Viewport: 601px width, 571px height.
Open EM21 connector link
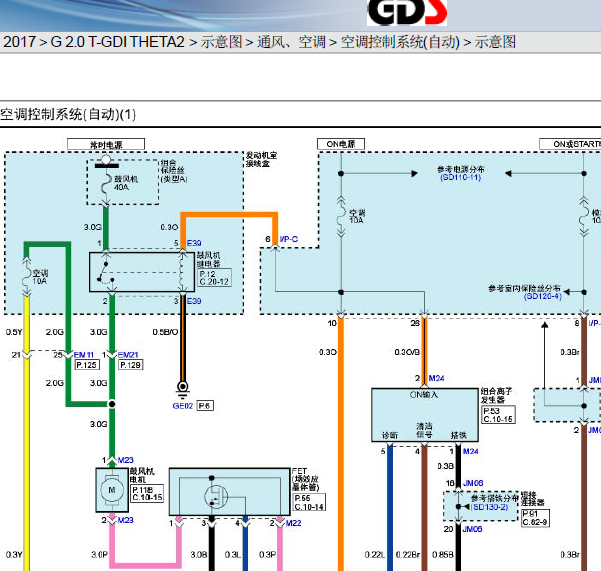[128, 355]
